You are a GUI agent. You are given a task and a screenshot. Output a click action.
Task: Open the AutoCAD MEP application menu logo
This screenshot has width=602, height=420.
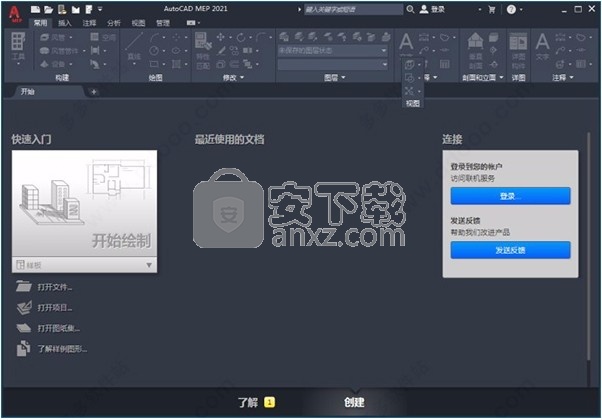pos(15,15)
